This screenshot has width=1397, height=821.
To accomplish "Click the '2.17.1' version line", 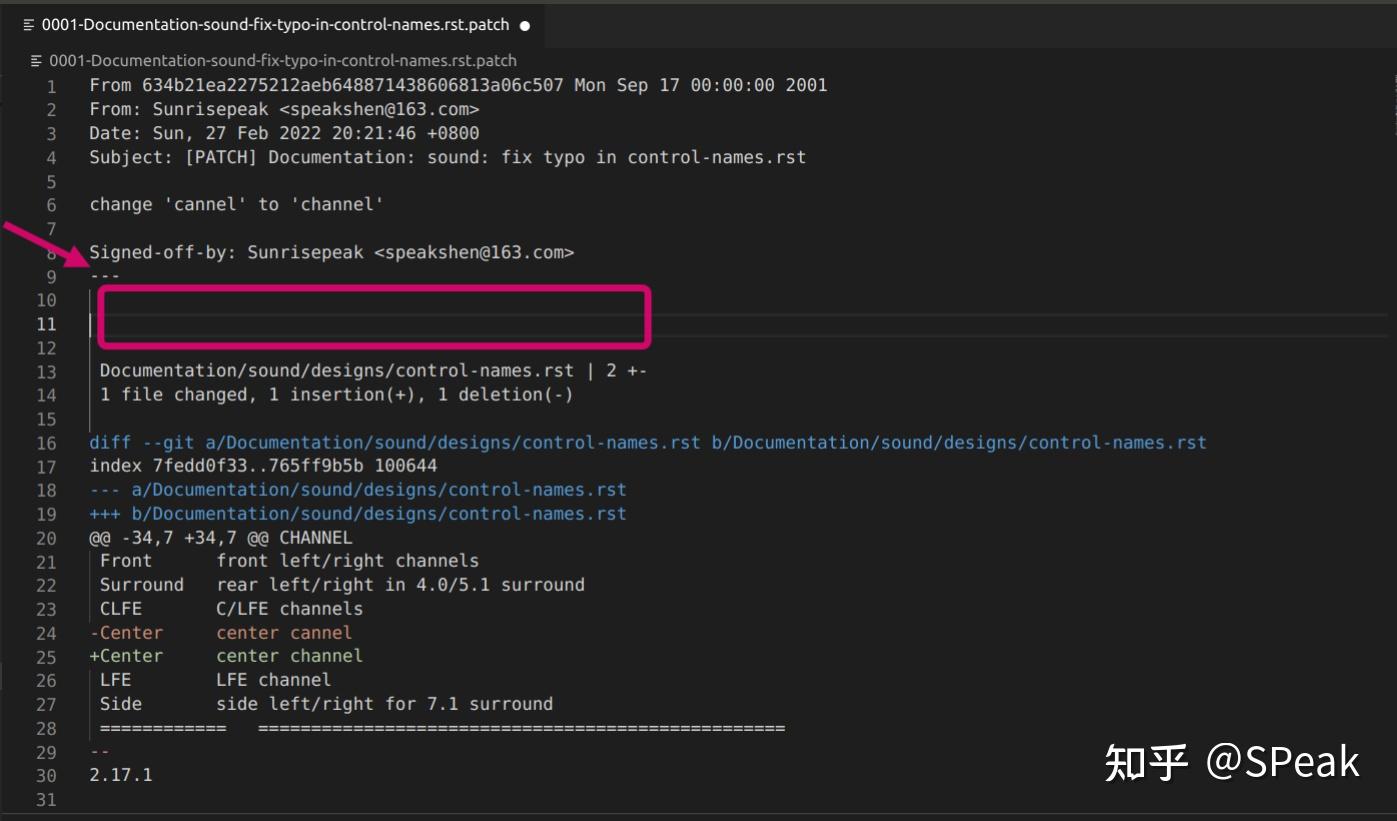I will click(x=121, y=775).
